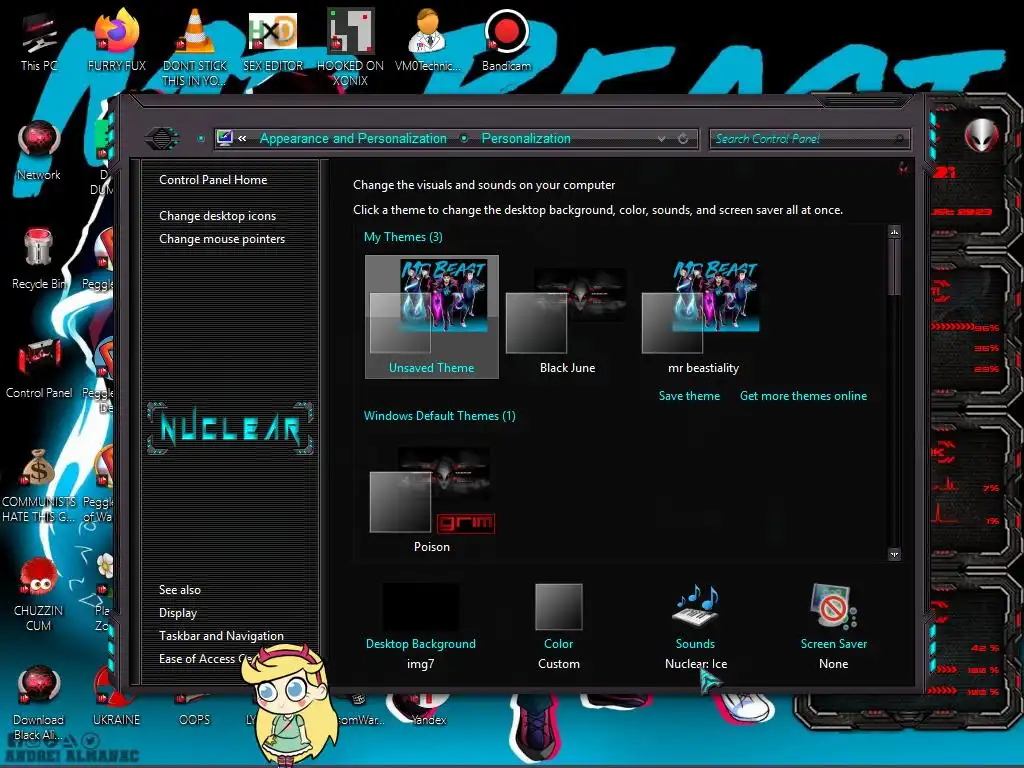Launch the CHUZZIN CUM shortcut
This screenshot has width=1024, height=768.
coord(39,594)
